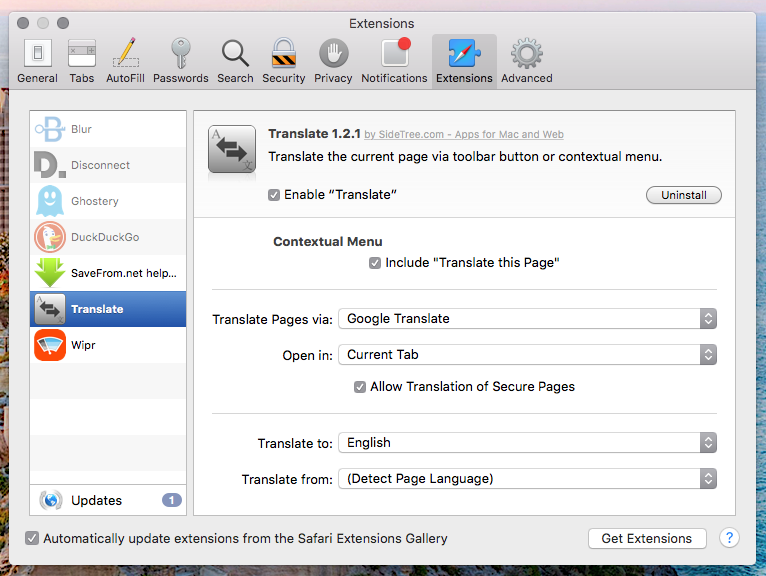Switch to the Passwords tab label
Image resolution: width=766 pixels, height=576 pixels.
click(x=181, y=78)
